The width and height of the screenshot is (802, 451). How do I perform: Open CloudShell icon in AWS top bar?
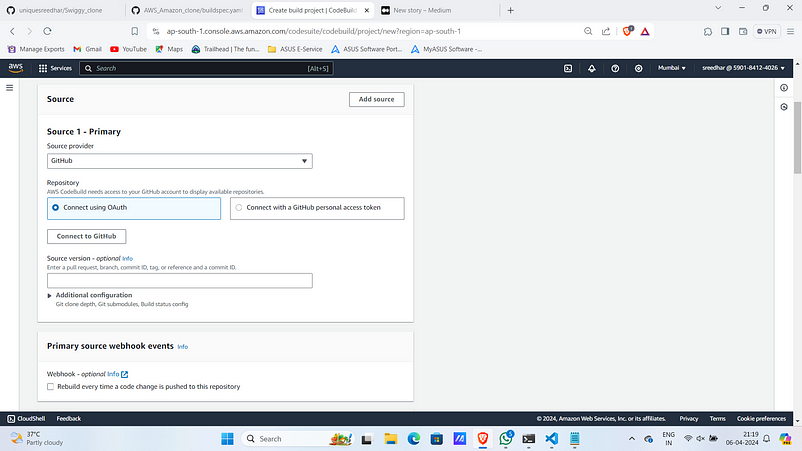click(x=568, y=68)
